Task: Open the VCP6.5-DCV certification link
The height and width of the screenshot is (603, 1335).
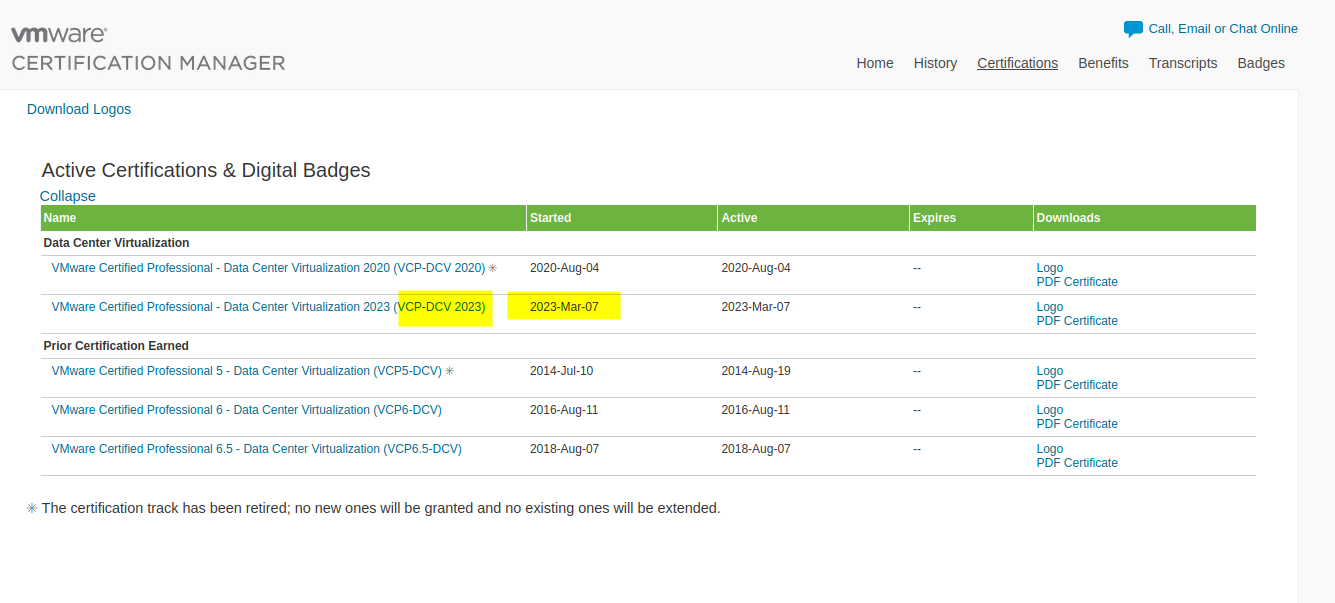Action: [x=256, y=449]
